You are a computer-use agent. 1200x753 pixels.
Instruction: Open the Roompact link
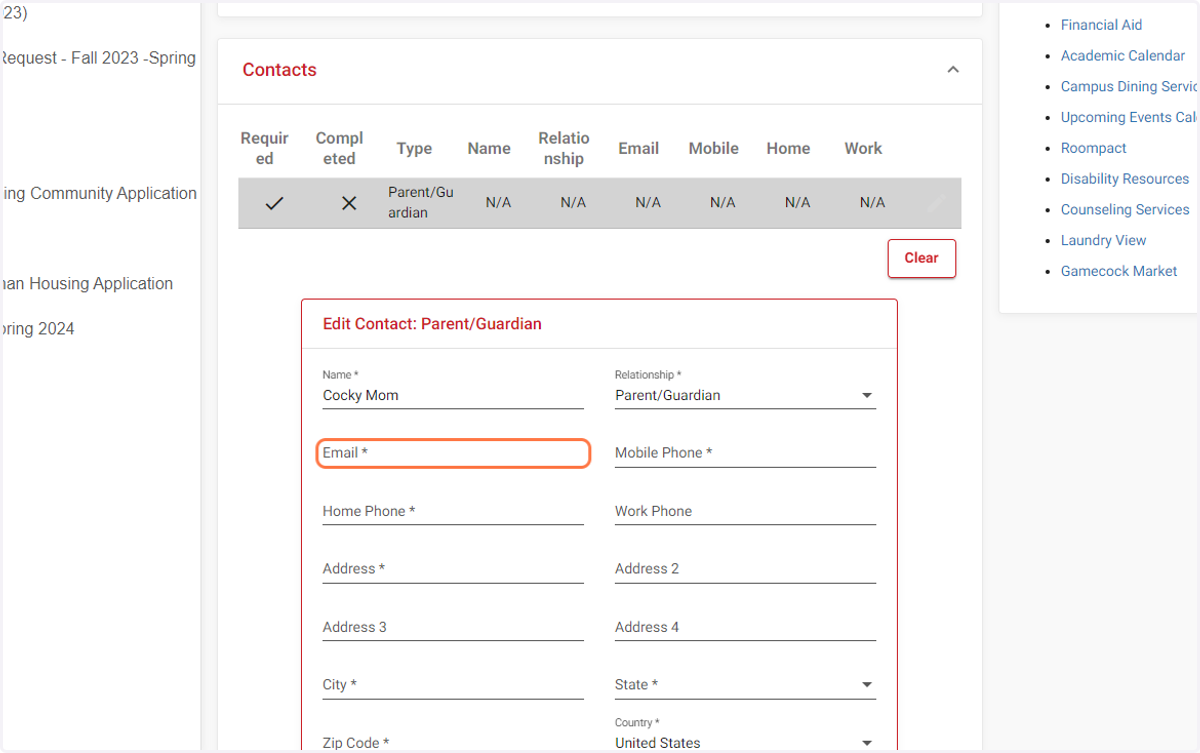tap(1093, 148)
